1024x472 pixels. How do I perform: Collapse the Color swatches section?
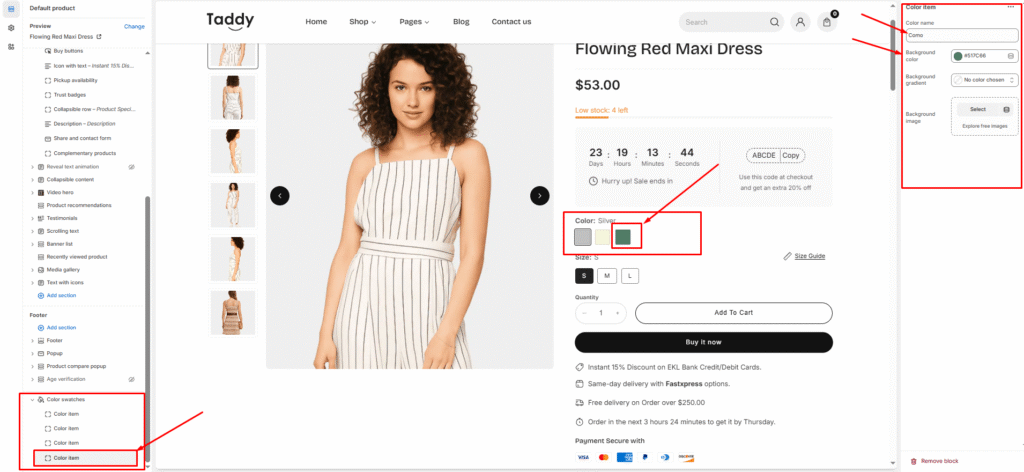(x=32, y=399)
